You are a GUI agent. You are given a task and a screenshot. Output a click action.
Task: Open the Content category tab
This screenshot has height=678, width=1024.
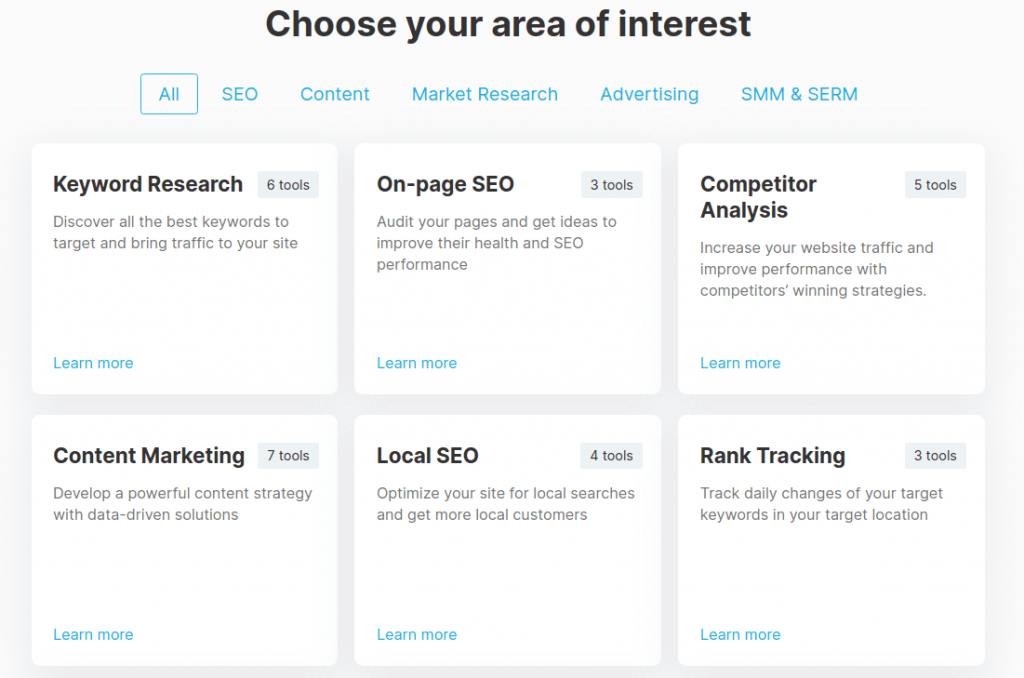(x=334, y=93)
